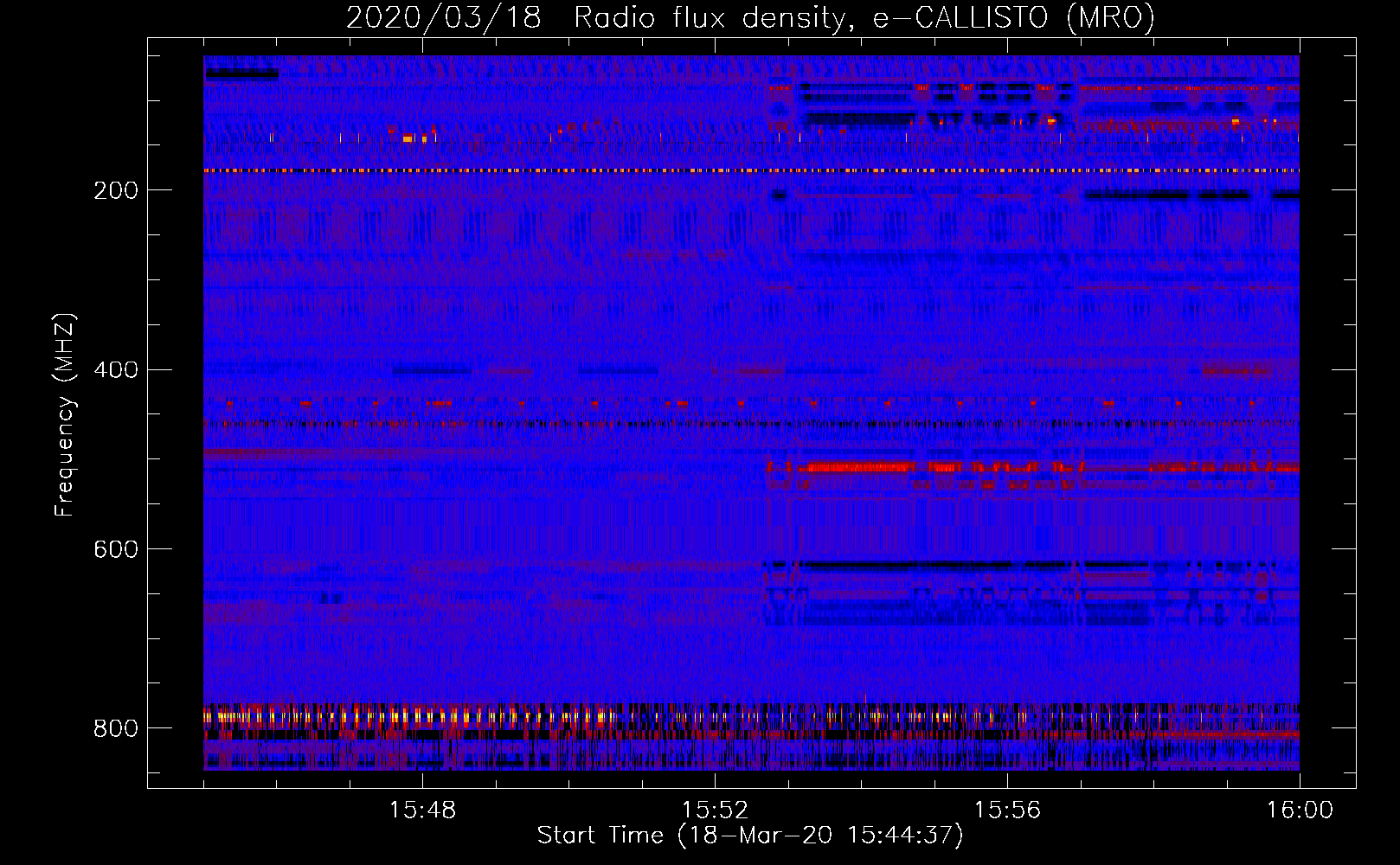1400x865 pixels.
Task: Click the 200 frequency tick label
Action: [116, 190]
